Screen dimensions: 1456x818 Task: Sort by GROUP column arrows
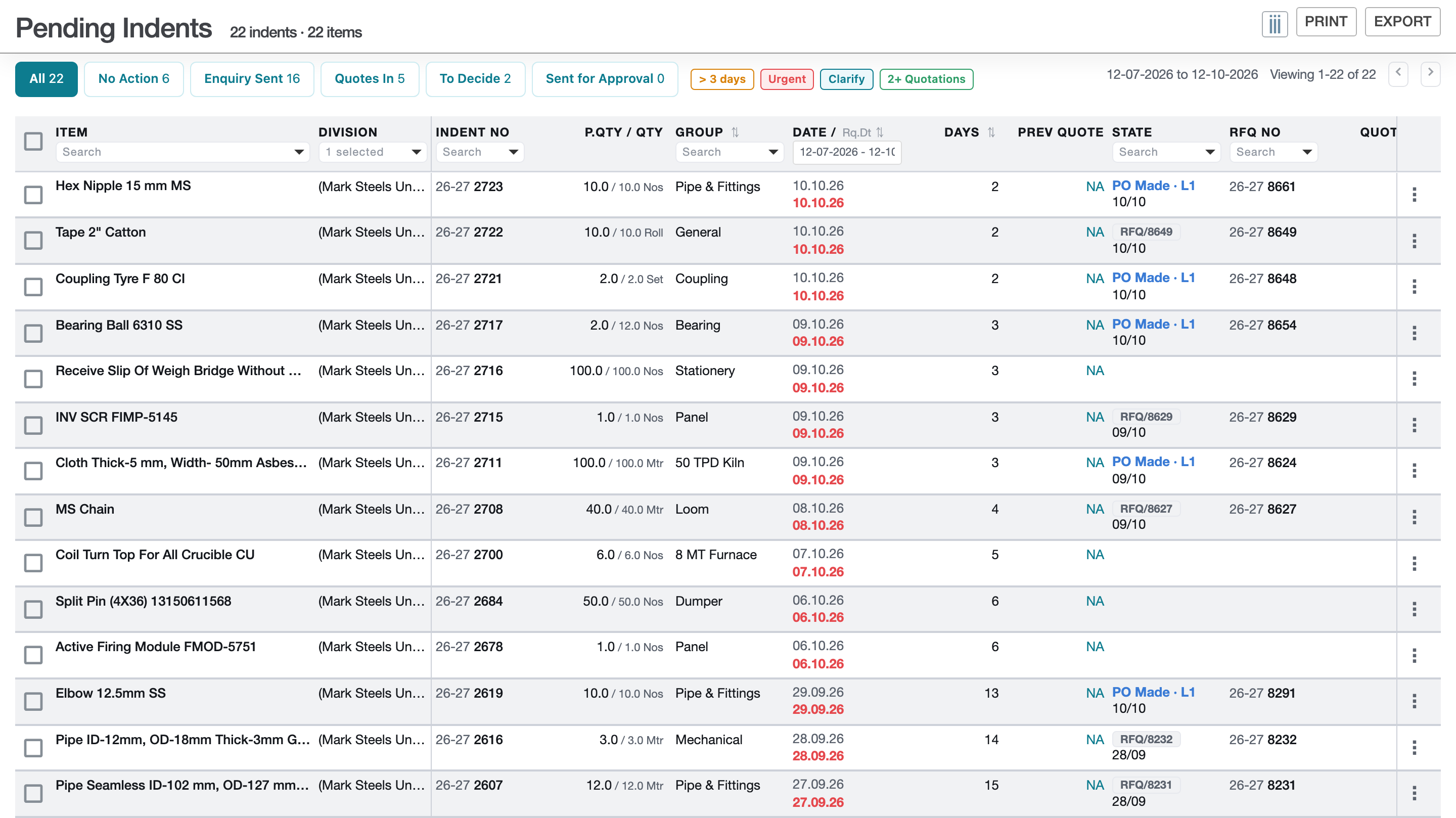735,132
